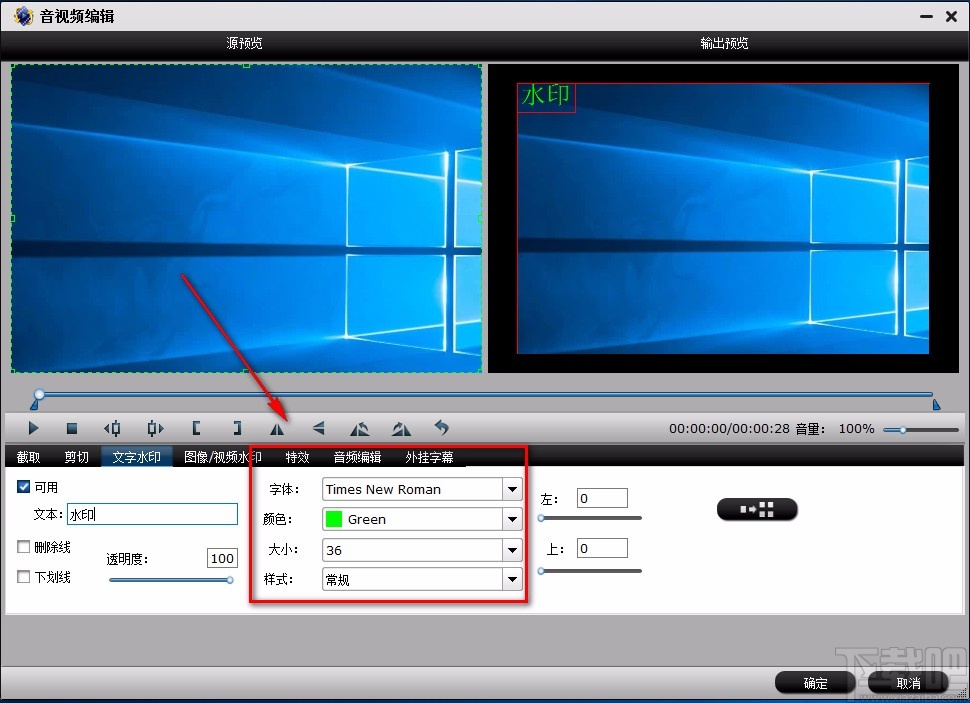Click the Play preview button
This screenshot has width=970, height=703.
[x=33, y=428]
